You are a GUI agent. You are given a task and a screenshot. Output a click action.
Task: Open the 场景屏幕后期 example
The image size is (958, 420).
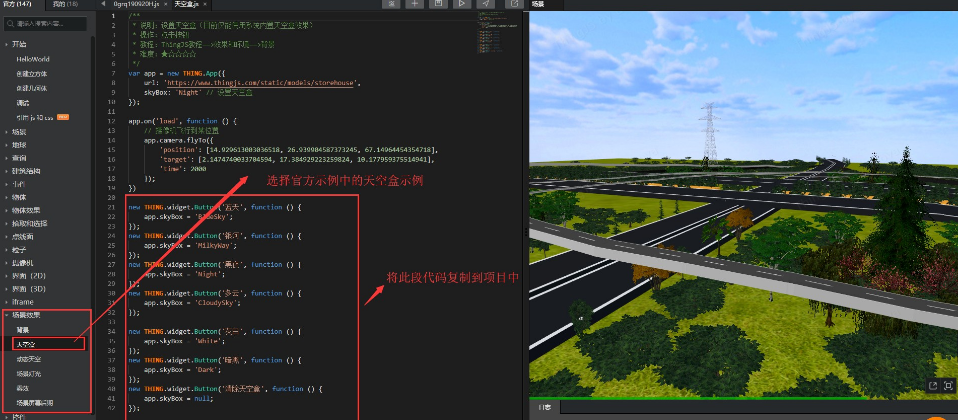(35, 403)
